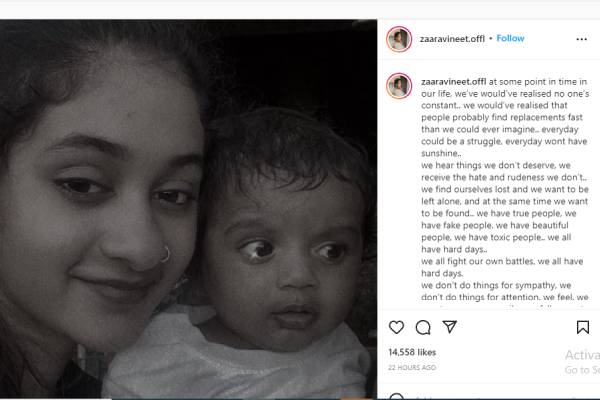Click the black-and-white photo of woman and baby

(188, 209)
